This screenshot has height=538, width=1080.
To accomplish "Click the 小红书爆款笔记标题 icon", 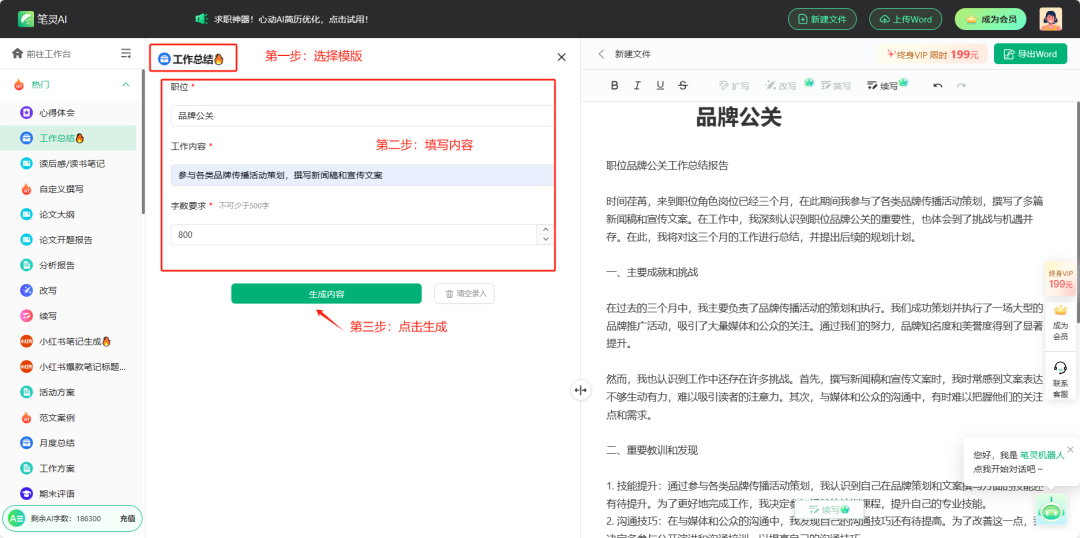I will [x=26, y=366].
